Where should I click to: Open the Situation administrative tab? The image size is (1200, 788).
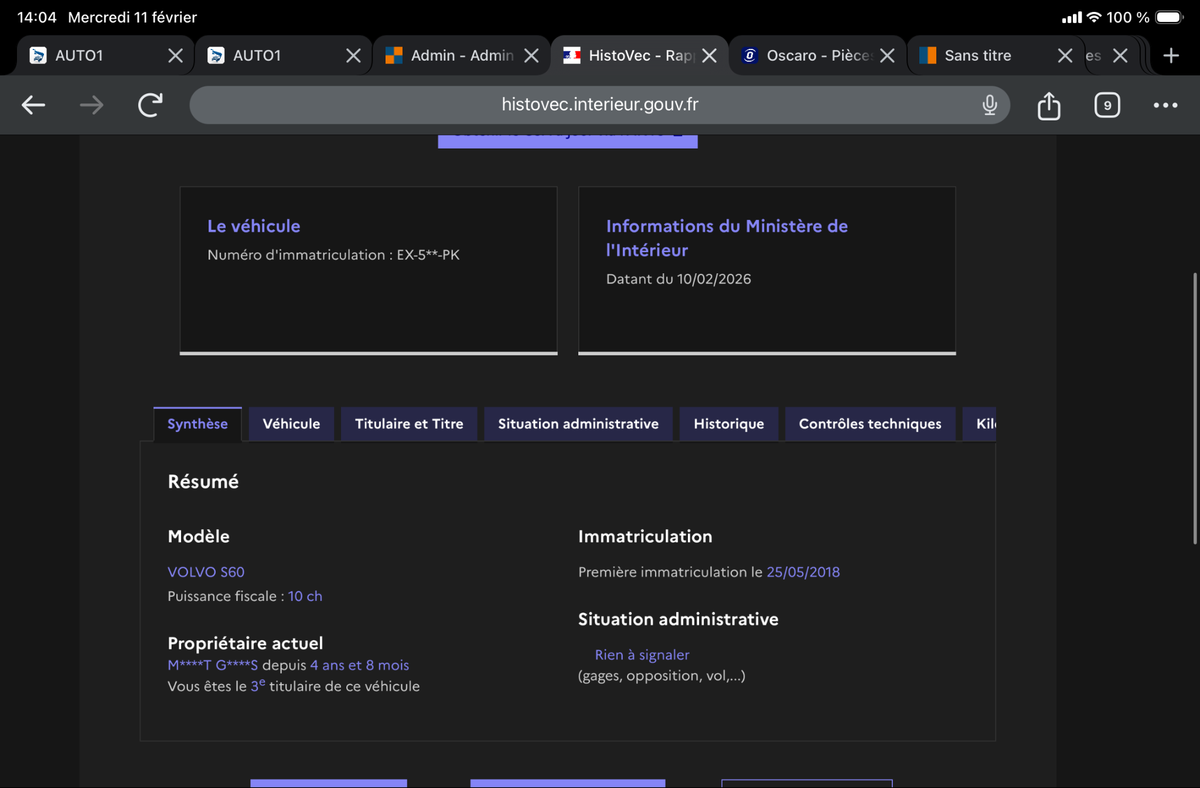pyautogui.click(x=578, y=424)
